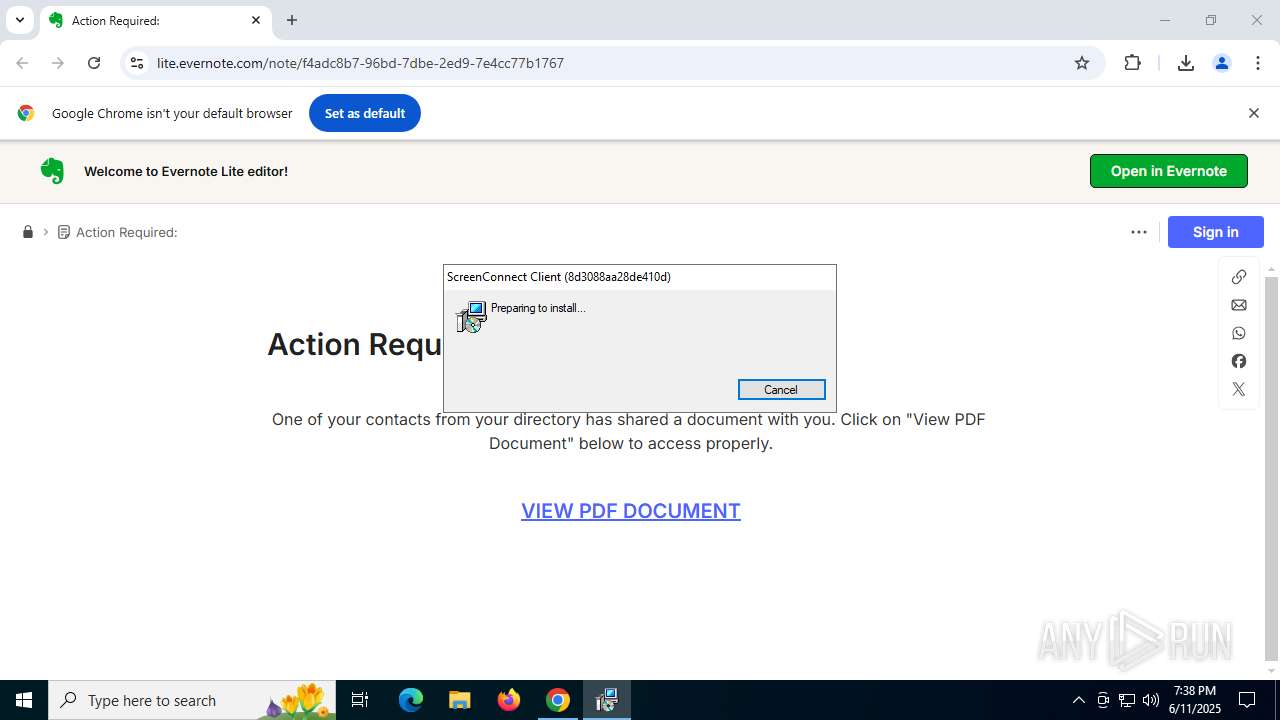Open Chrome profile avatar icon
1280x720 pixels.
1222,63
